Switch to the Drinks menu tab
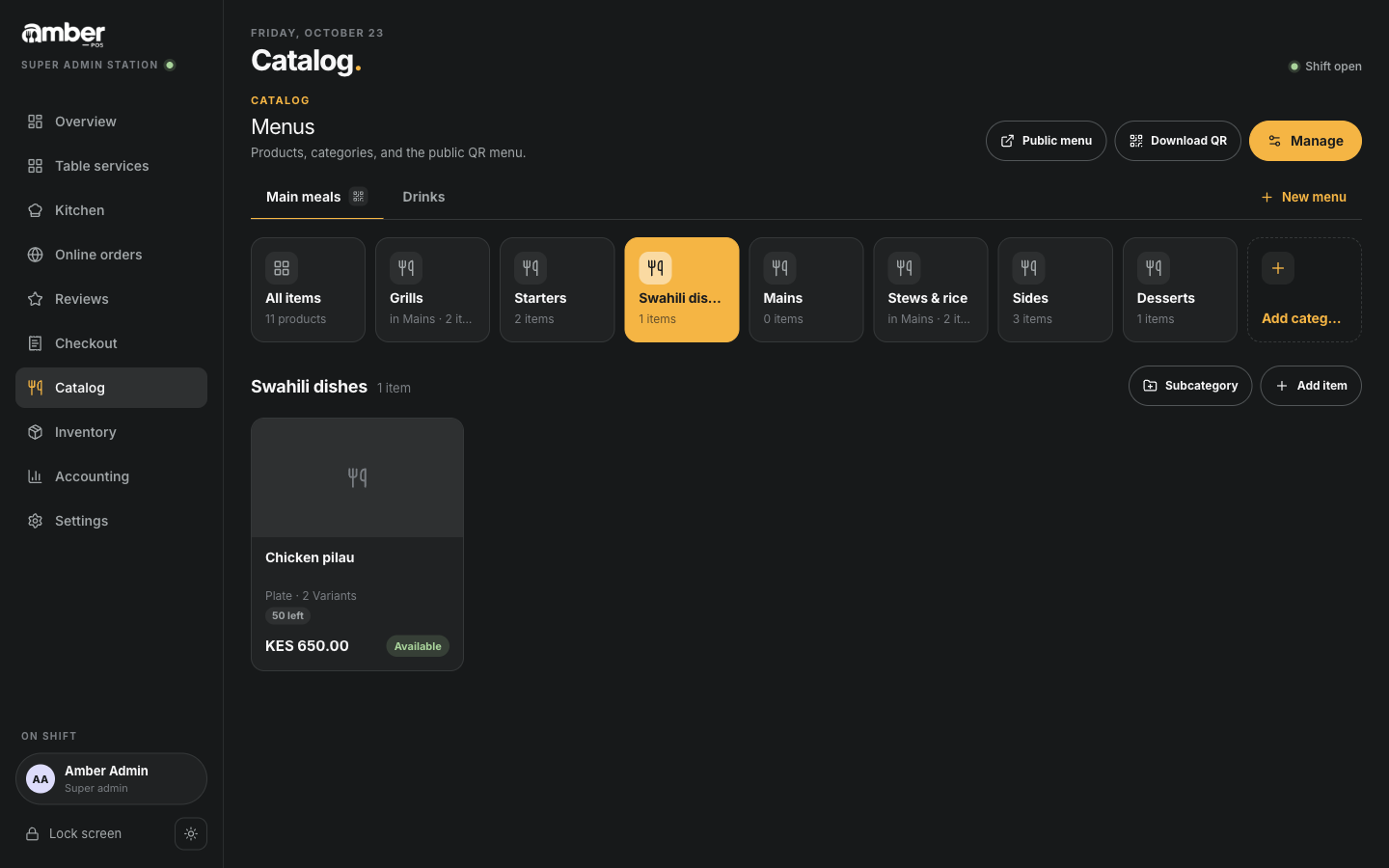The width and height of the screenshot is (1389, 868). tap(423, 197)
